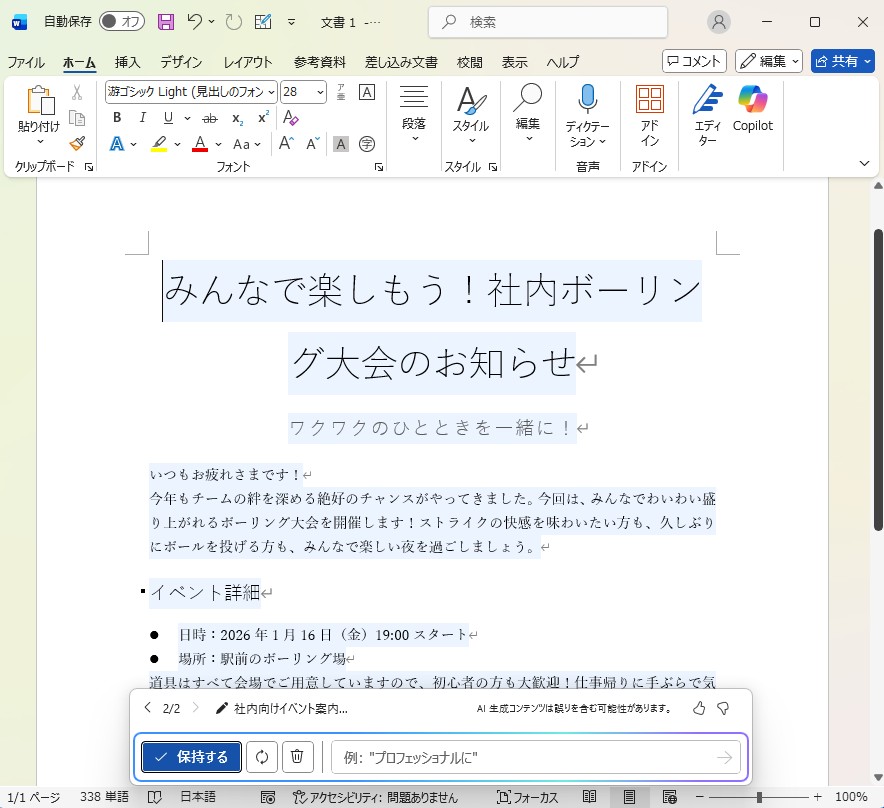The image size is (884, 808).
Task: Toggle Italic formatting
Action: [143, 118]
